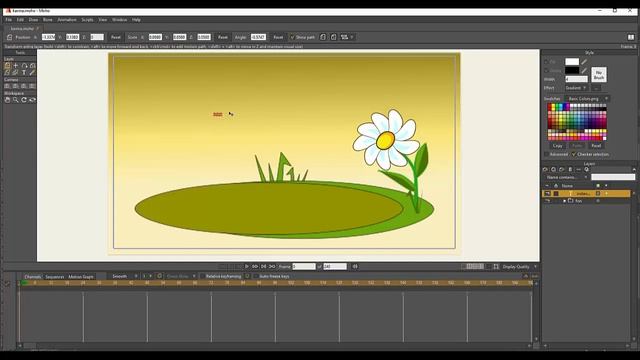
Task: Select the Zoom Workspace magnifier tool
Action: [16, 100]
